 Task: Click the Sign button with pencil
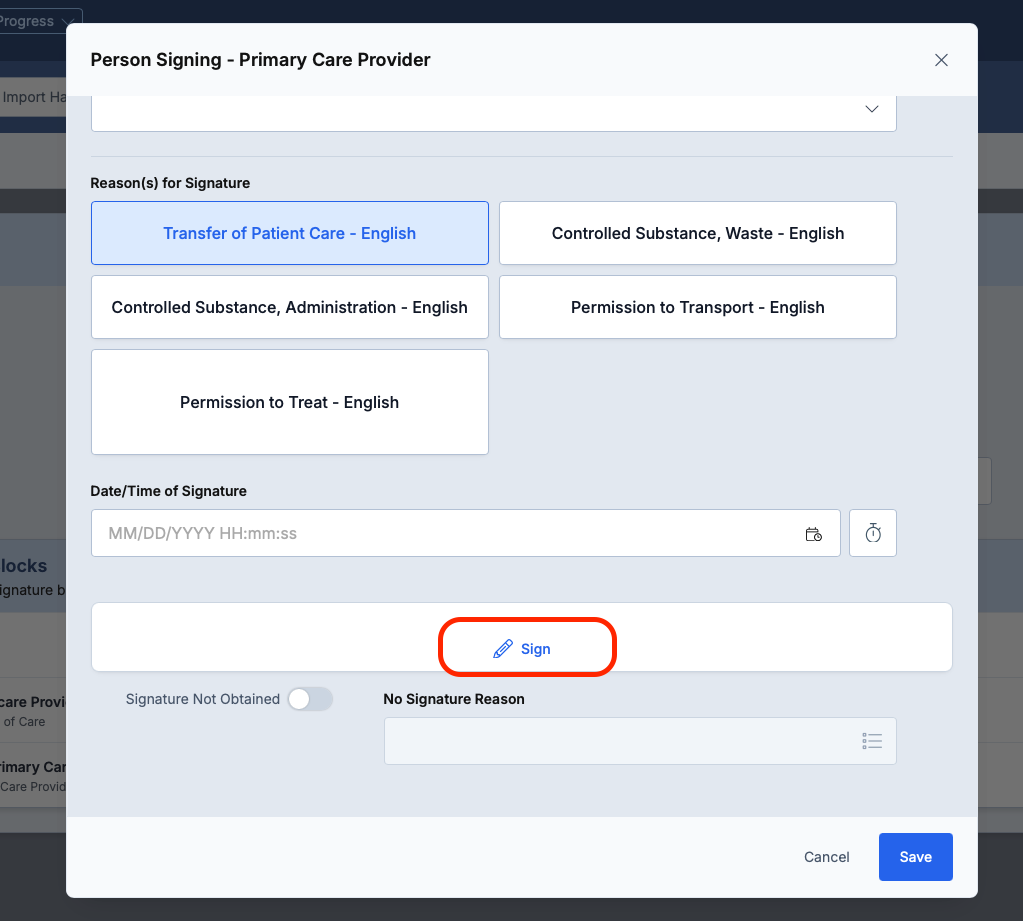tap(523, 649)
